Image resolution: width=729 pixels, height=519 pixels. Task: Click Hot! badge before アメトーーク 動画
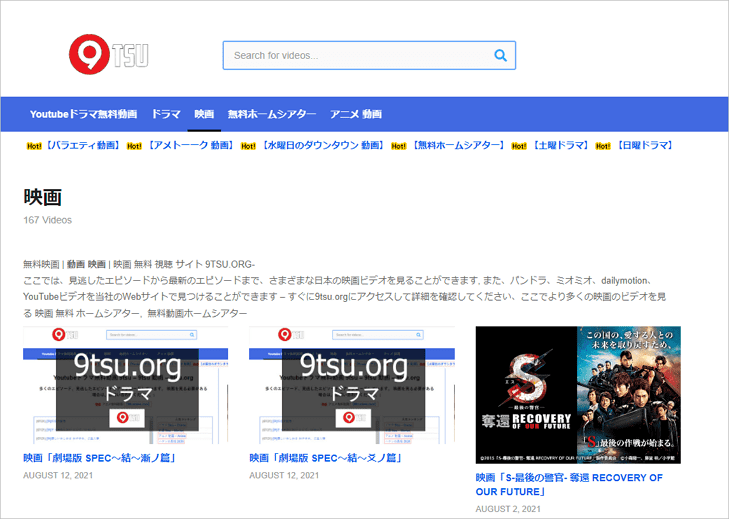click(134, 146)
